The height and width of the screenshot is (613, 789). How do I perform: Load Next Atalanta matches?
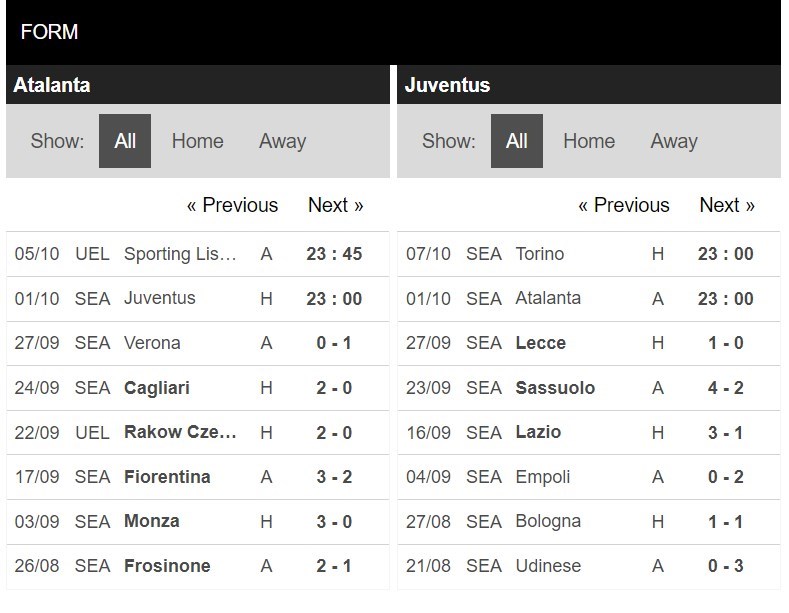[x=335, y=205]
